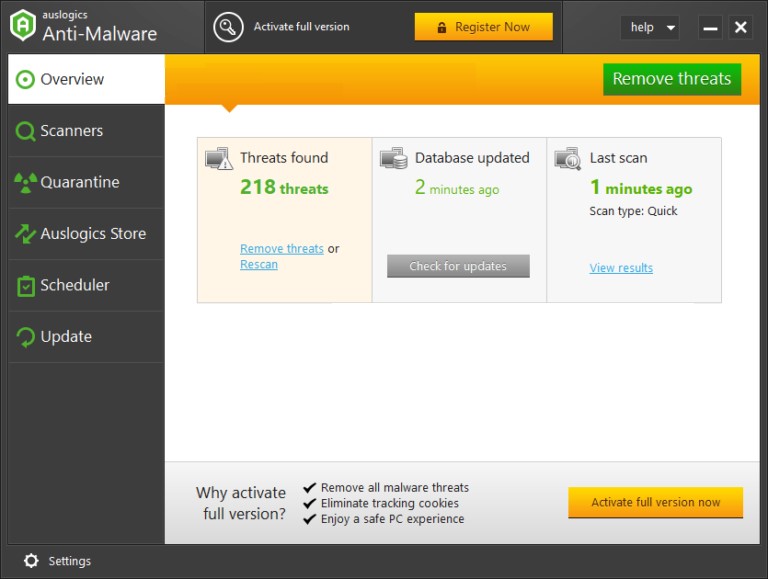Minimize the Anti-Malware window

click(710, 27)
